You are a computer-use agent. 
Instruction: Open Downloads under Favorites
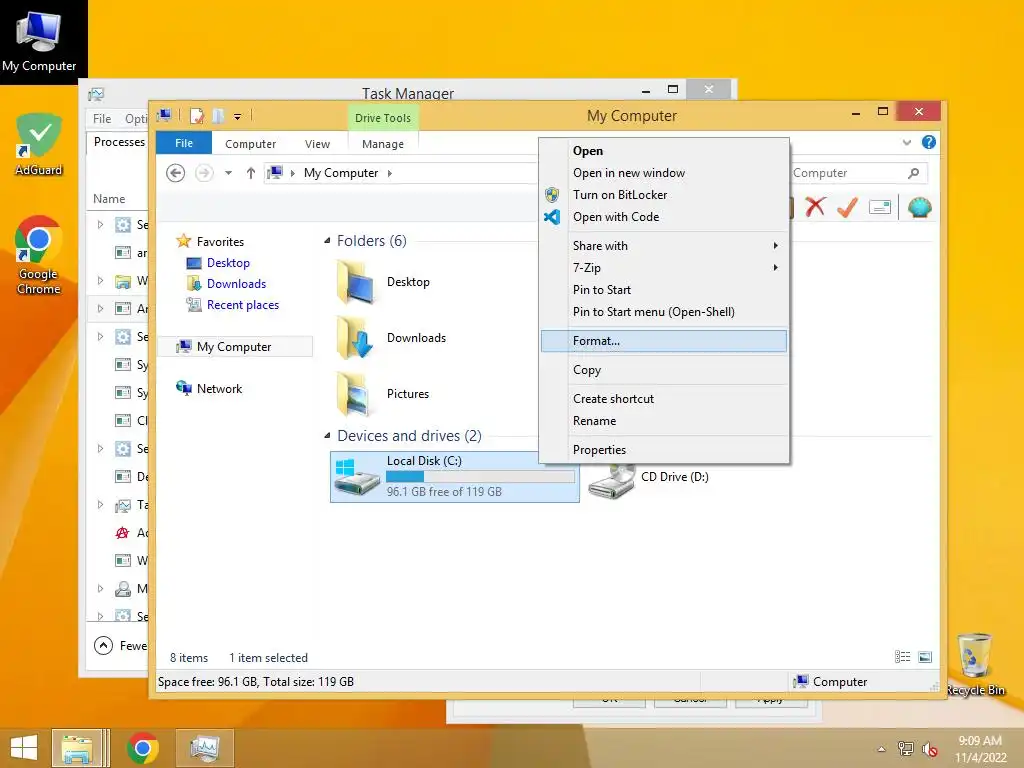tap(236, 284)
